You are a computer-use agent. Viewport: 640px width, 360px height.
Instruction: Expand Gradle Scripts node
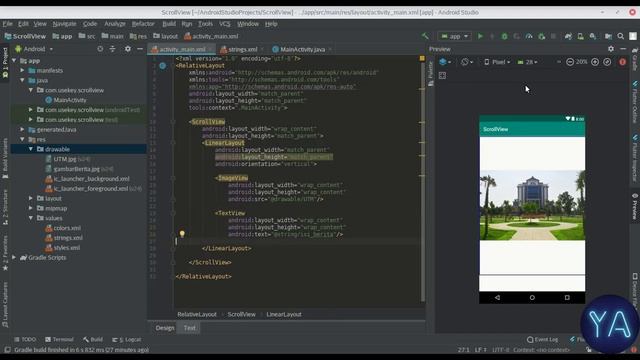(14, 258)
